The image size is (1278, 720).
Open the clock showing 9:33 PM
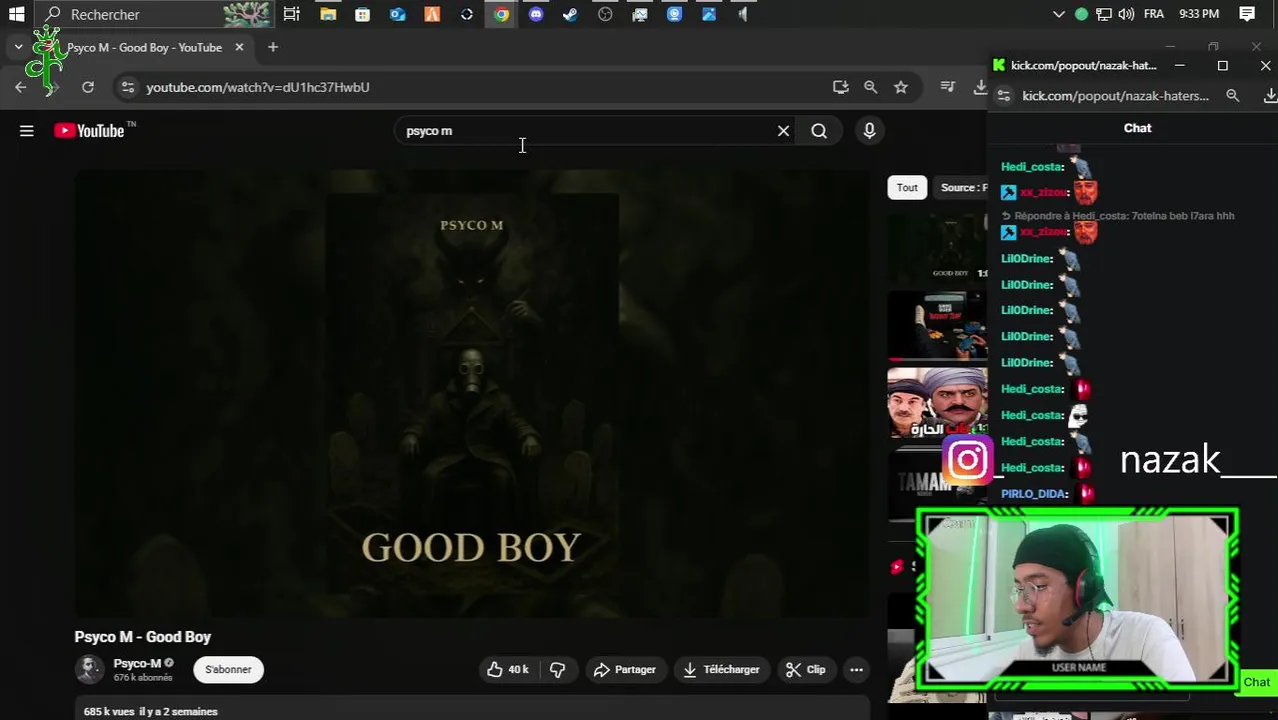click(x=1199, y=14)
